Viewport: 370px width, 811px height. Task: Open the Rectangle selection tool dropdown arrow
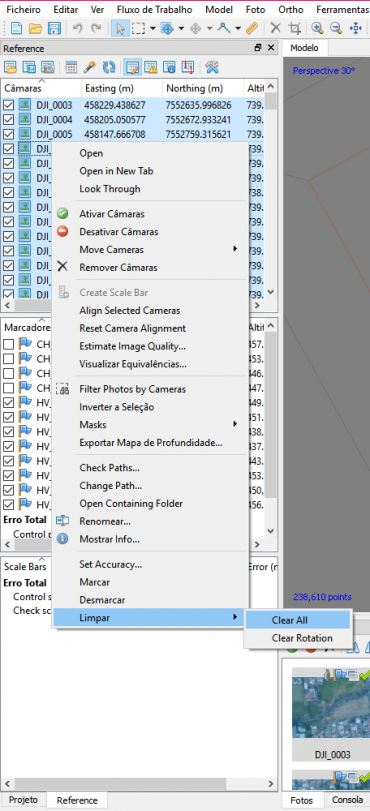[x=153, y=29]
